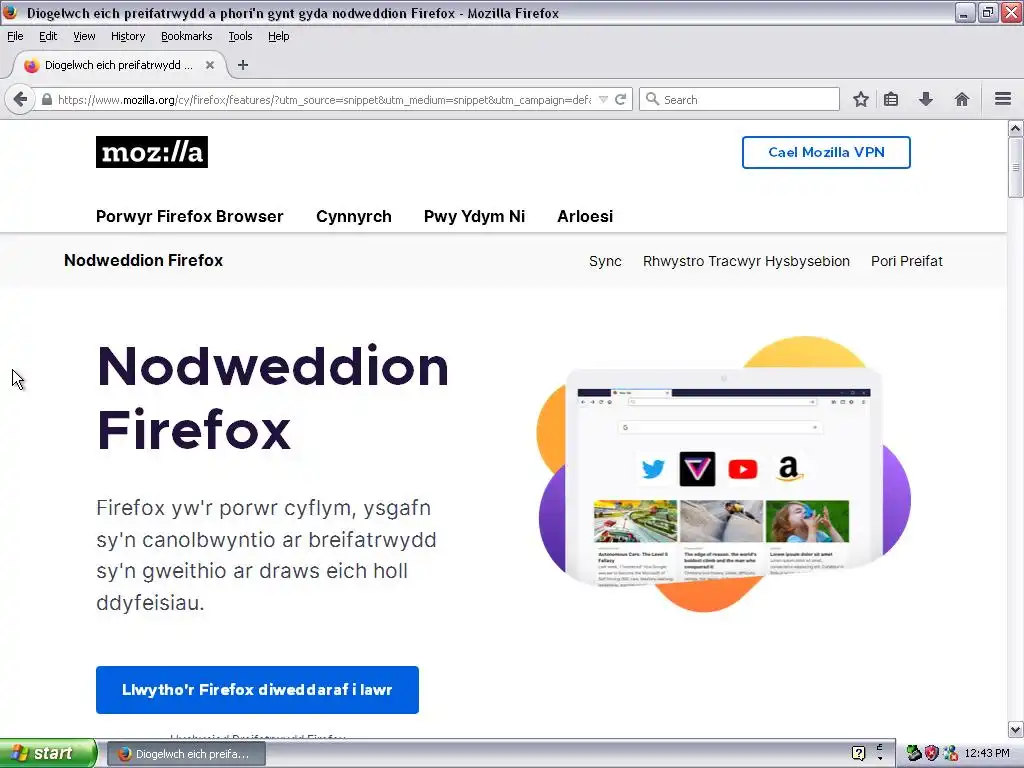Close the Diogelwch eich preifatrwydd tab
1024x768 pixels.
pyautogui.click(x=210, y=65)
